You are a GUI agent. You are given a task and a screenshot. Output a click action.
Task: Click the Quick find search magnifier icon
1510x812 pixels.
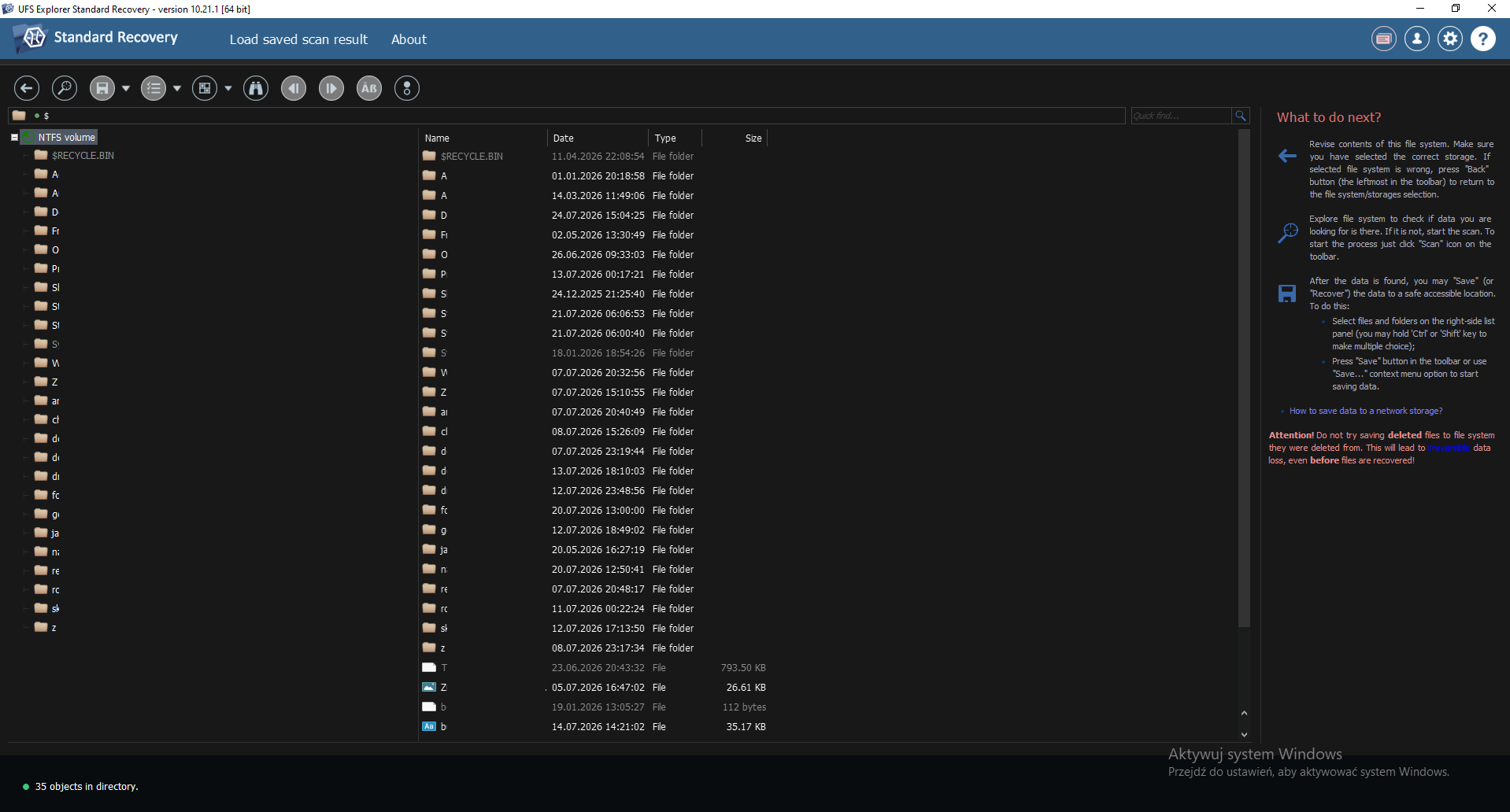(x=1241, y=116)
